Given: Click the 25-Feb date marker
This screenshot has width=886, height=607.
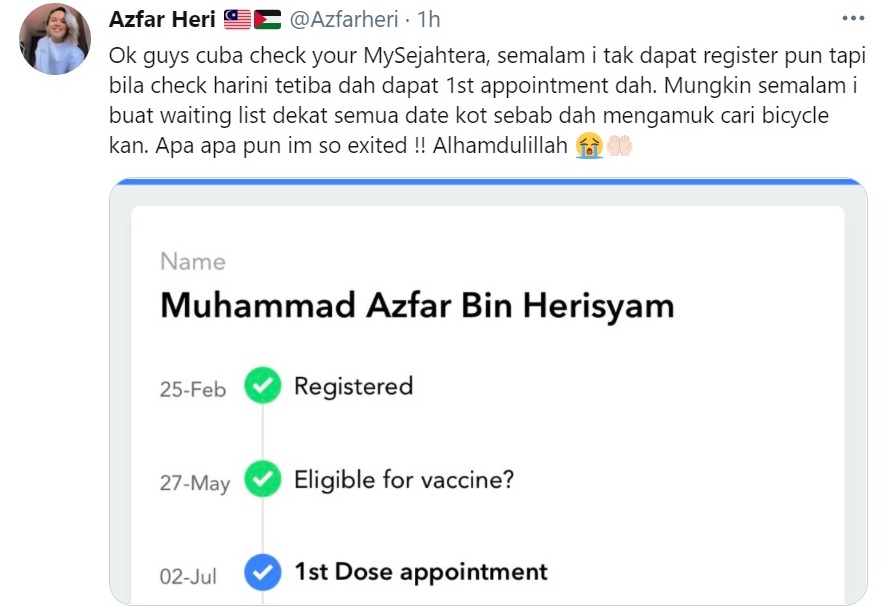Looking at the screenshot, I should coord(193,389).
